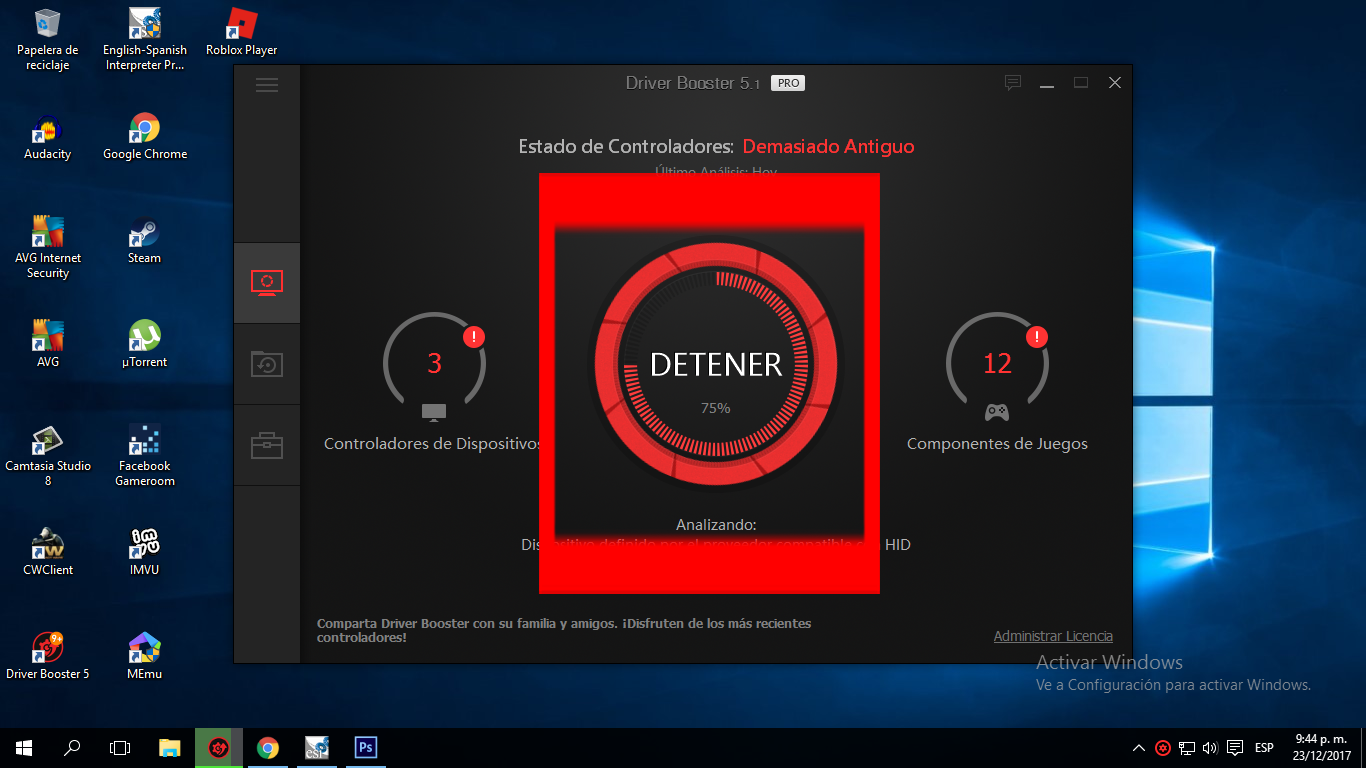
Task: Select the Driver Booster 5 desktop icon
Action: (48, 657)
